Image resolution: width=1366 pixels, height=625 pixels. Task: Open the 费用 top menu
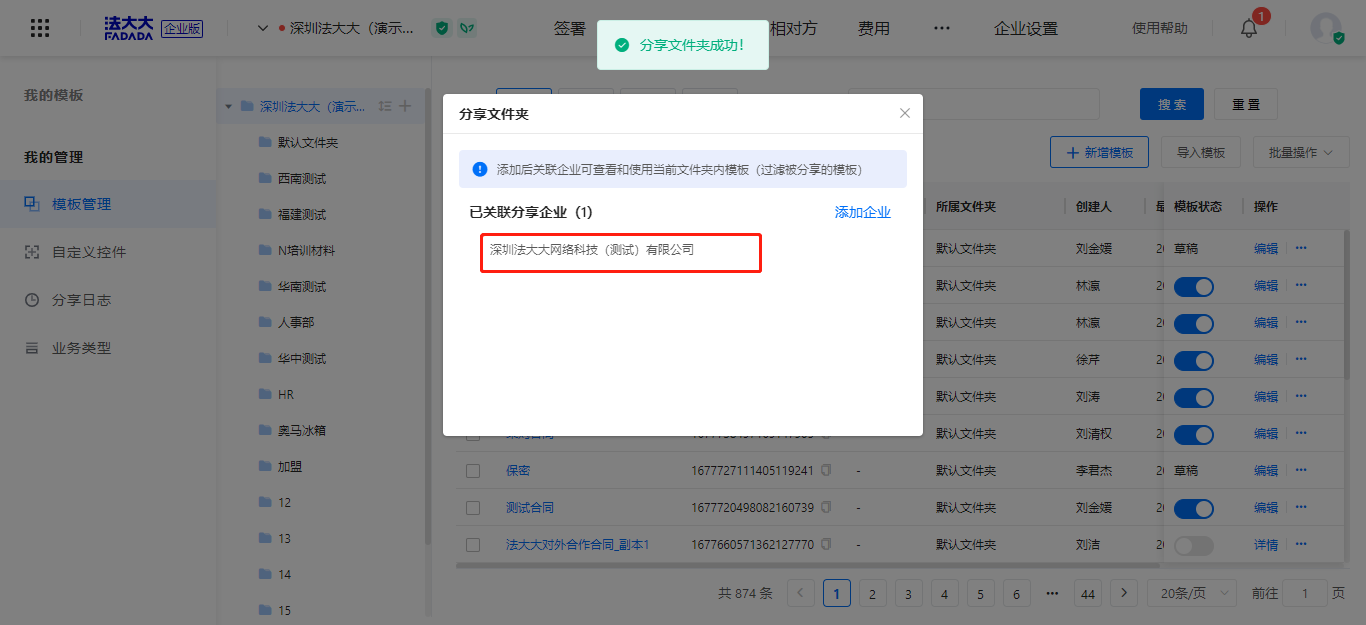[x=874, y=28]
